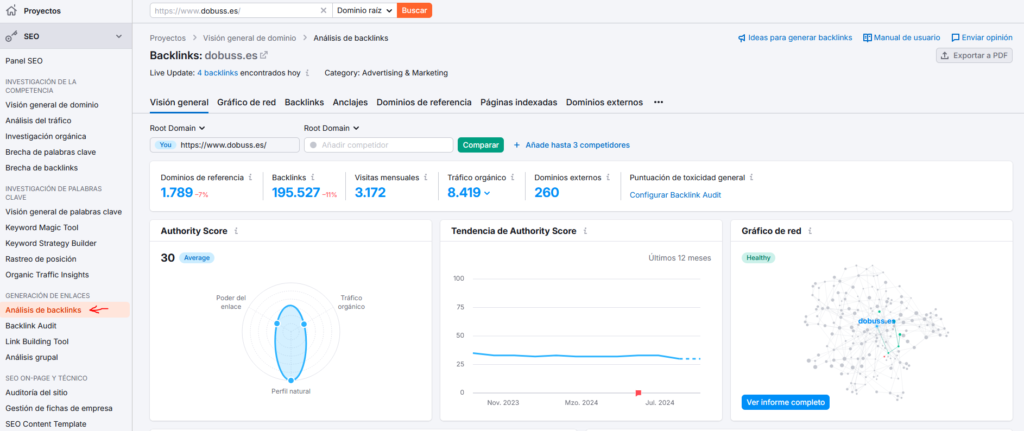The width and height of the screenshot is (1024, 431).
Task: Switch to Dominios externos tab
Action: [604, 103]
